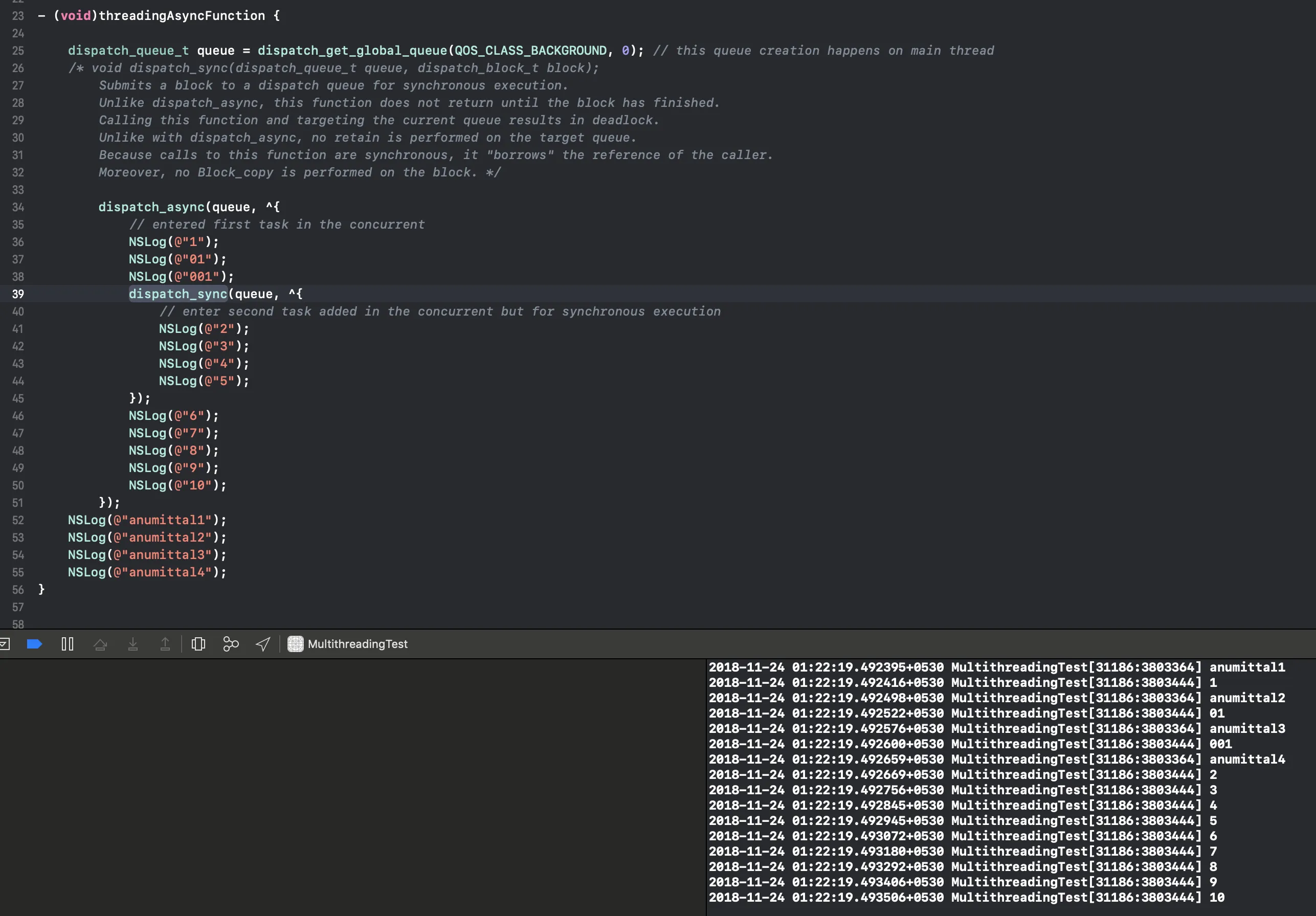This screenshot has height=916, width=1316.
Task: Click NSLog(@"5") statement
Action: (204, 381)
